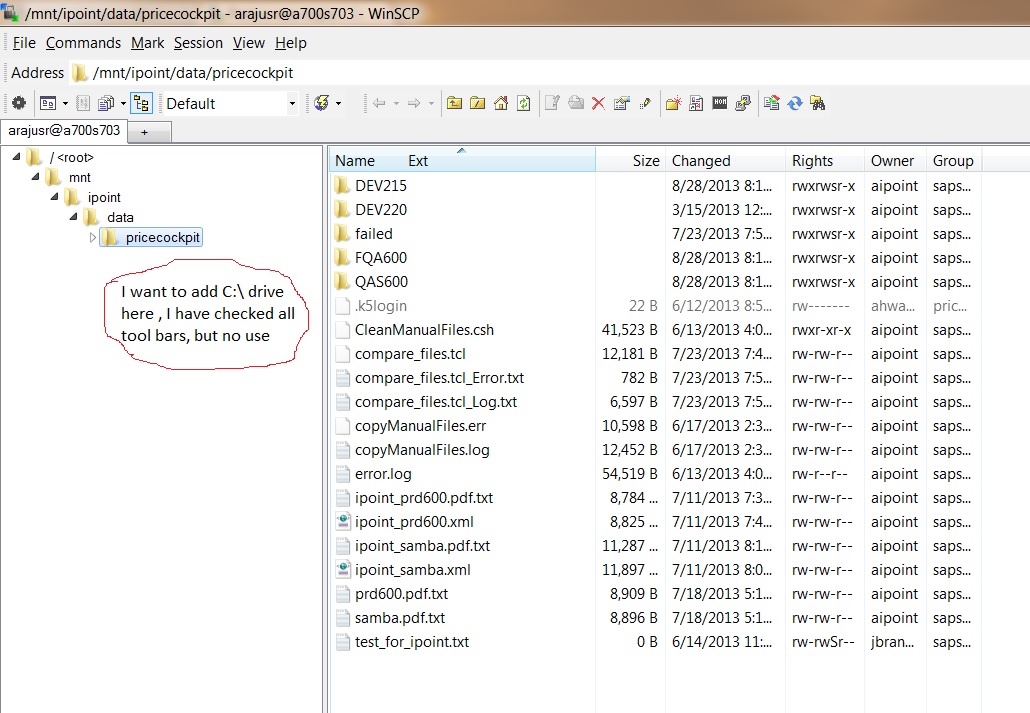Screen dimensions: 1030x713
Task: Click the blue synchronize arrows icon
Action: pos(795,103)
